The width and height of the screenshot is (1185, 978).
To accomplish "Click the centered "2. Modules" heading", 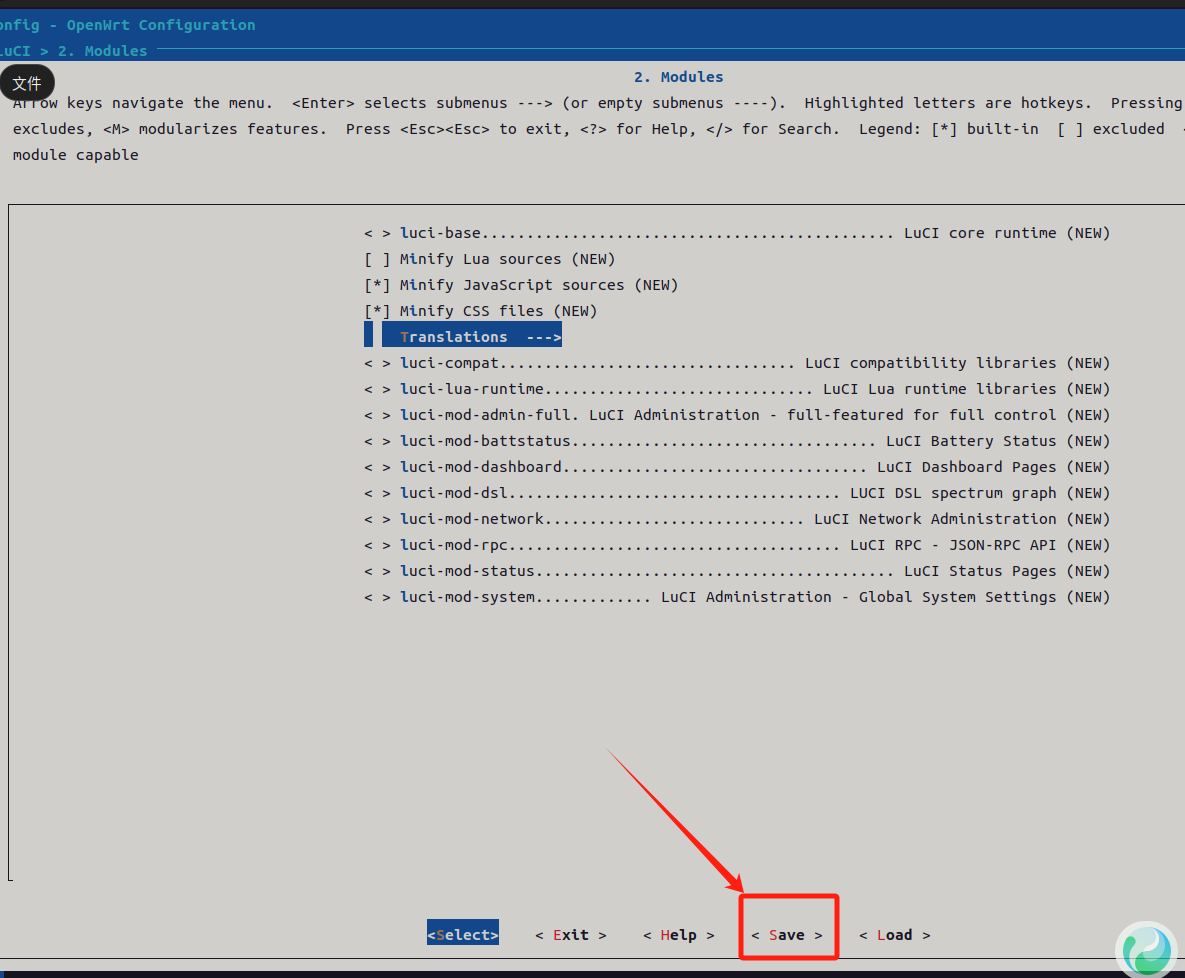I will [679, 77].
